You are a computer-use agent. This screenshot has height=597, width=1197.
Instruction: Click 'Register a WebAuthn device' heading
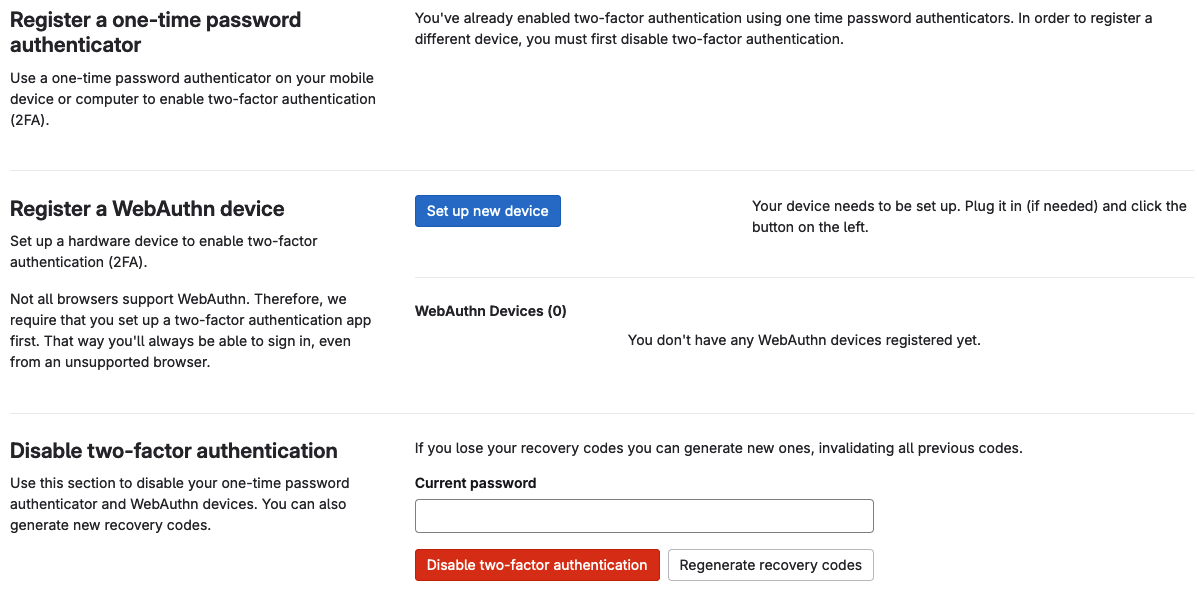click(147, 209)
